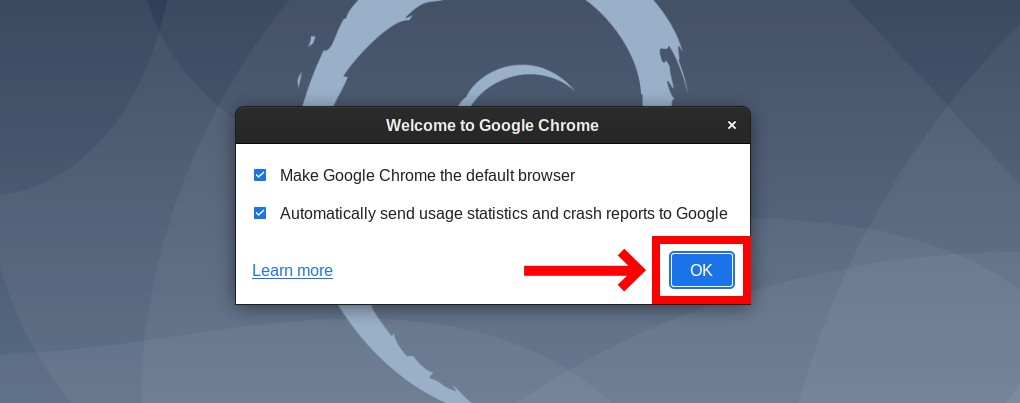1020x403 pixels.
Task: Close the Welcome to Google Chrome dialog
Action: (732, 125)
